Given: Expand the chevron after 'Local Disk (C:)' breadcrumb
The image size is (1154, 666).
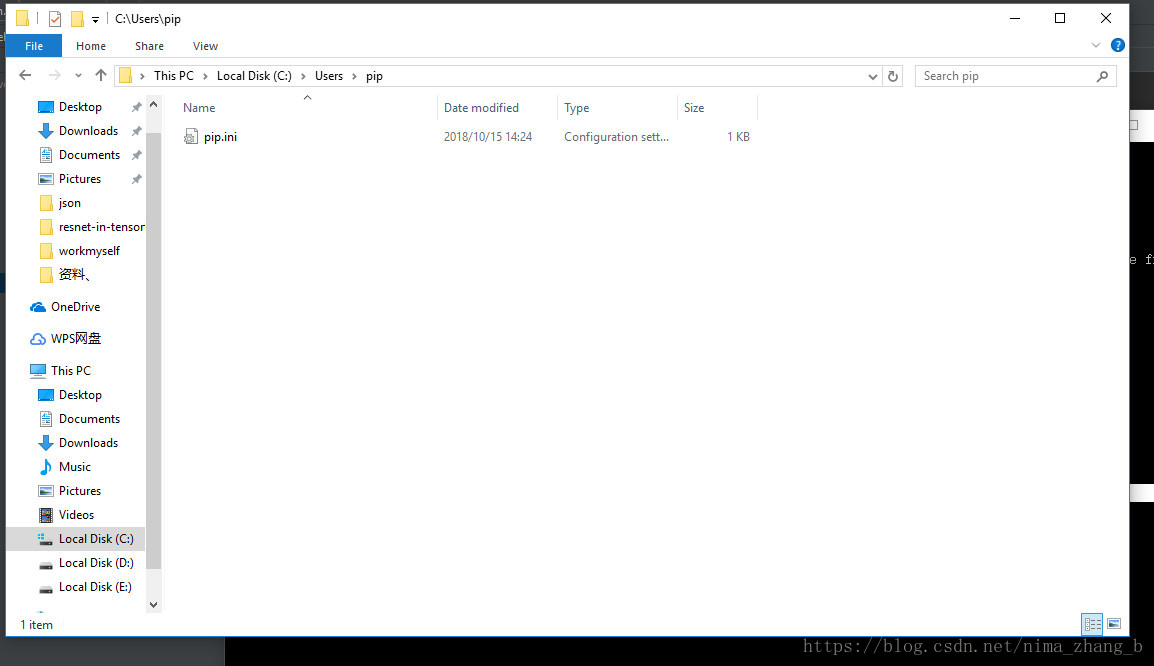Looking at the screenshot, I should click(x=303, y=77).
